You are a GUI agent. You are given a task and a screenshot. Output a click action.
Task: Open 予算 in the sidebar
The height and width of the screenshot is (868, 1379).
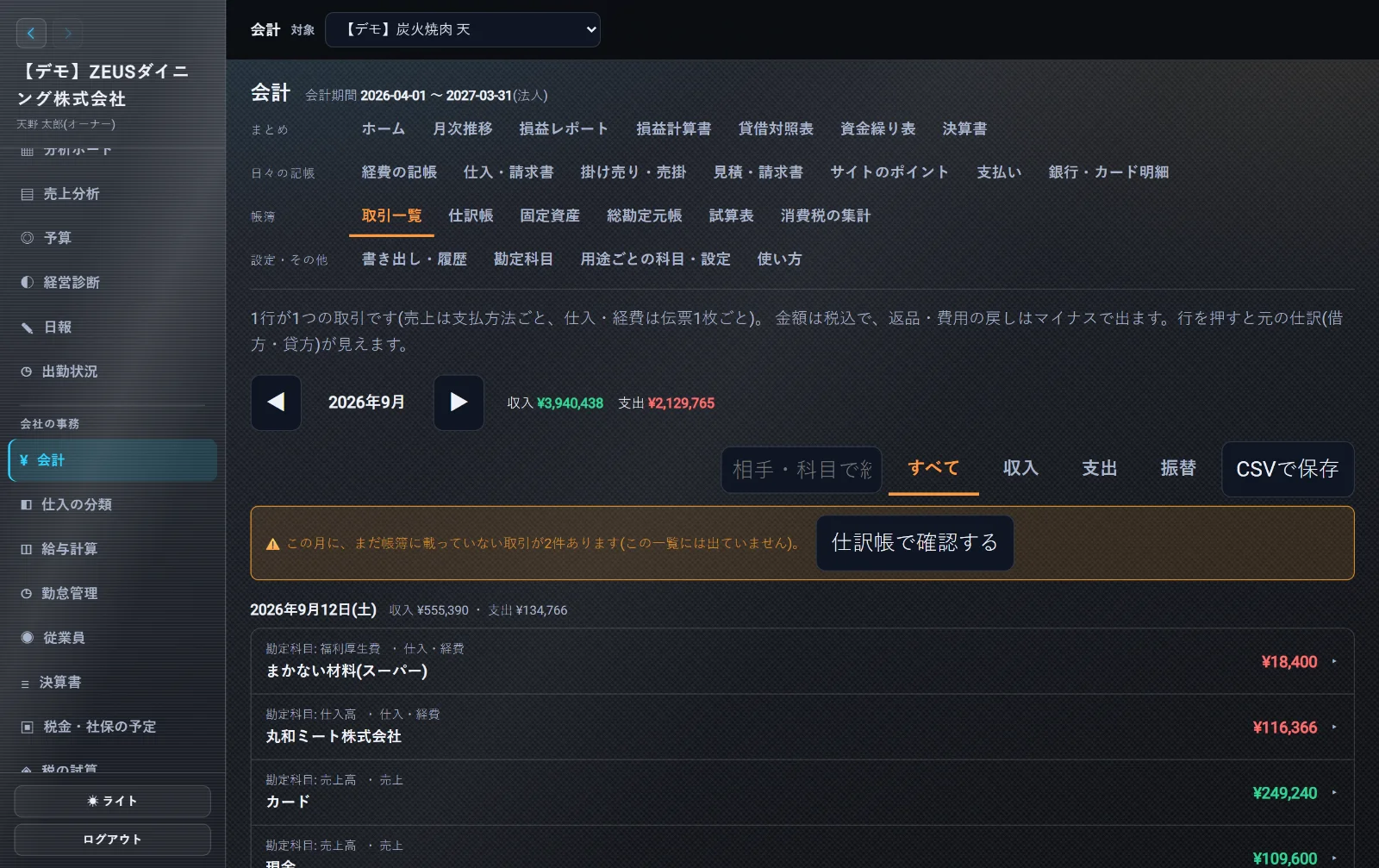(x=112, y=238)
